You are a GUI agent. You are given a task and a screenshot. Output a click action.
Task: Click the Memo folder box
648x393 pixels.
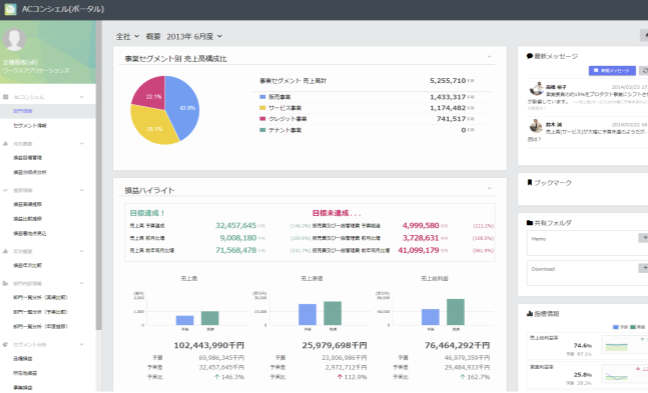tap(587, 243)
